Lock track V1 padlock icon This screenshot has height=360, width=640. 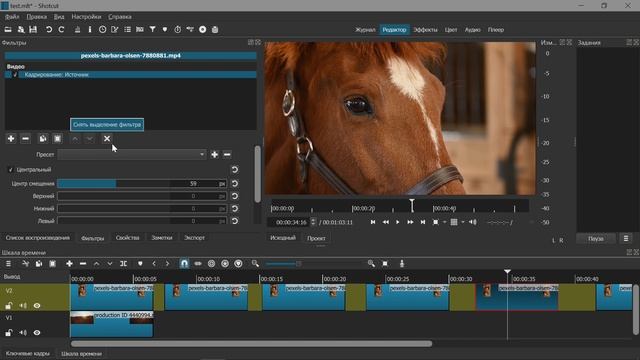(x=9, y=333)
